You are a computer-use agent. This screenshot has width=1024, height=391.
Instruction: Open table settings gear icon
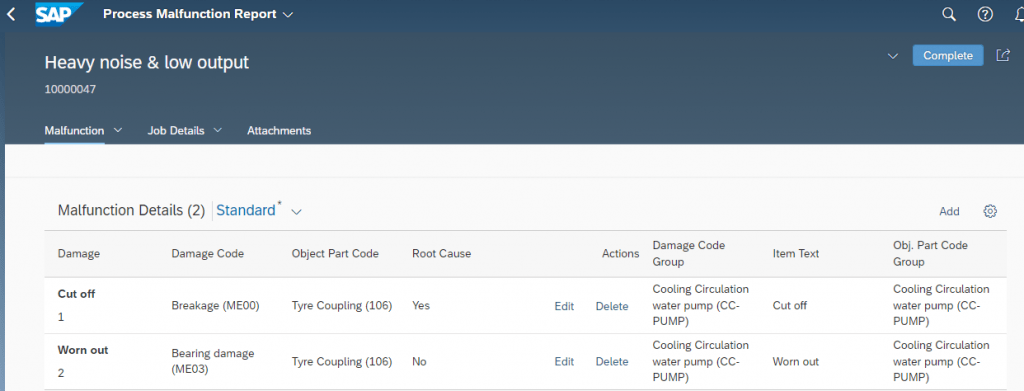990,211
